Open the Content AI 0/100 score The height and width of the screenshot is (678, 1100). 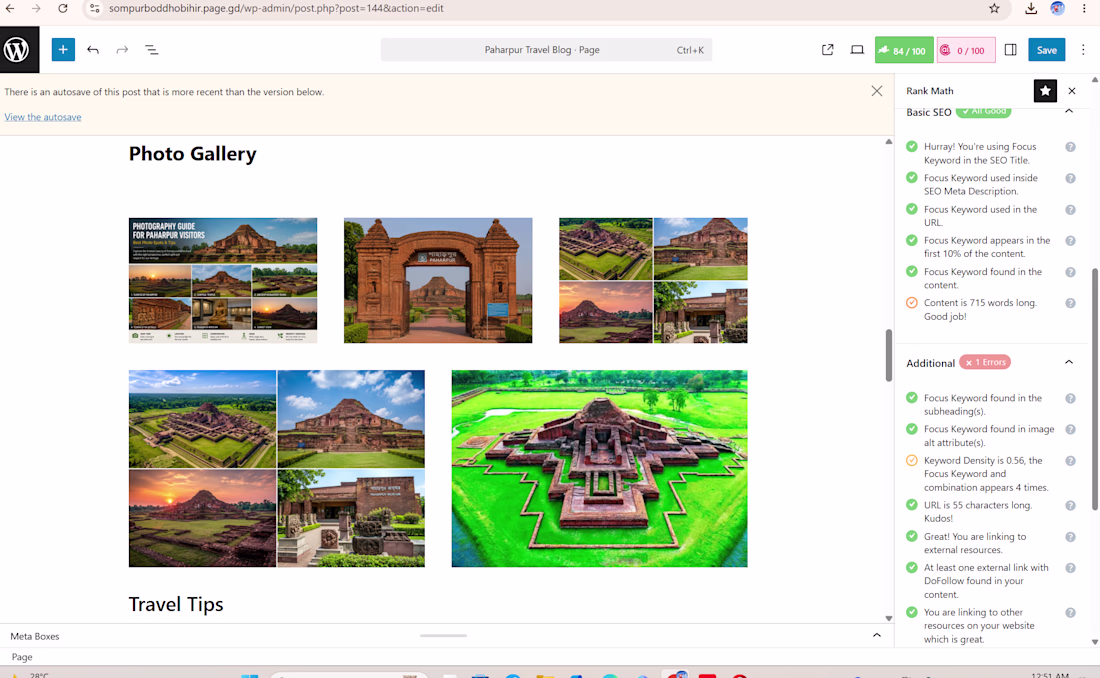[966, 50]
